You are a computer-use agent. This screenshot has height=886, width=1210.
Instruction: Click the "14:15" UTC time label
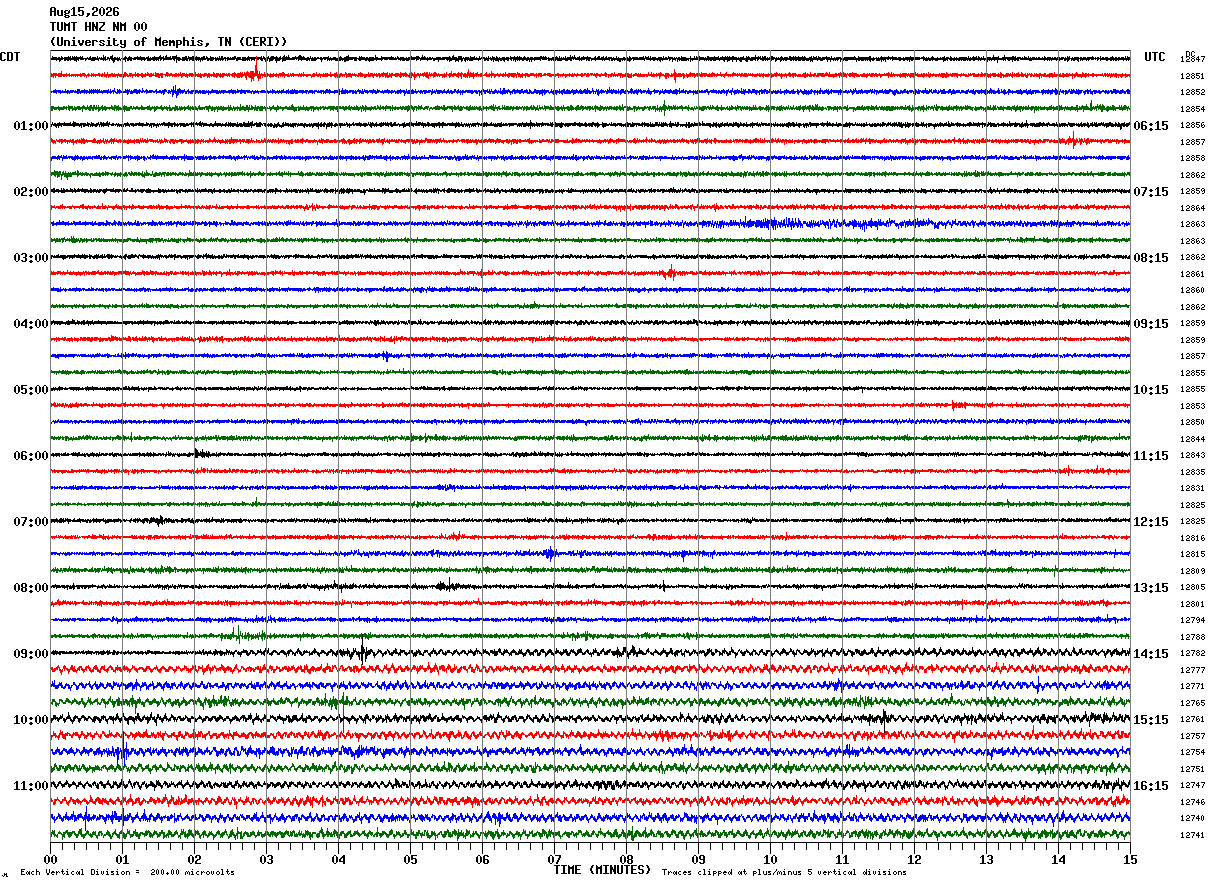[1151, 654]
